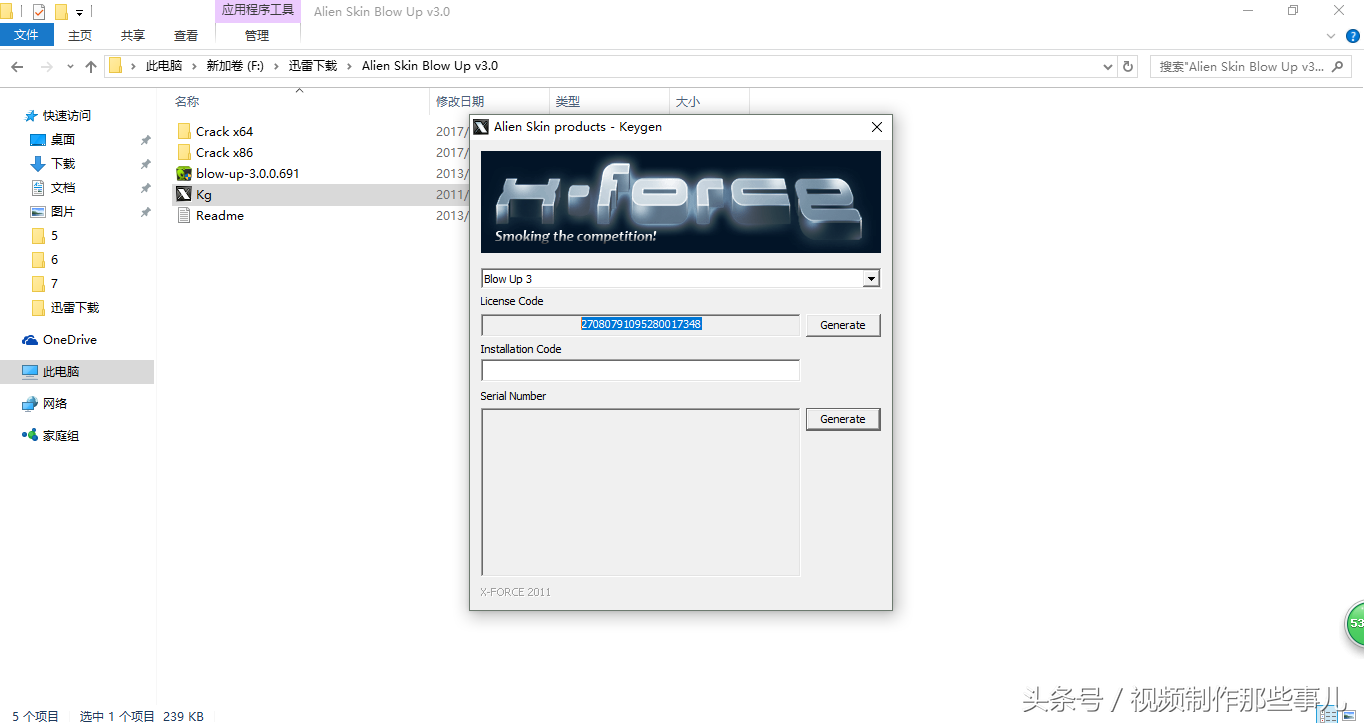Image resolution: width=1364 pixels, height=723 pixels.
Task: Open folder 5 in quick access
Action: click(54, 235)
